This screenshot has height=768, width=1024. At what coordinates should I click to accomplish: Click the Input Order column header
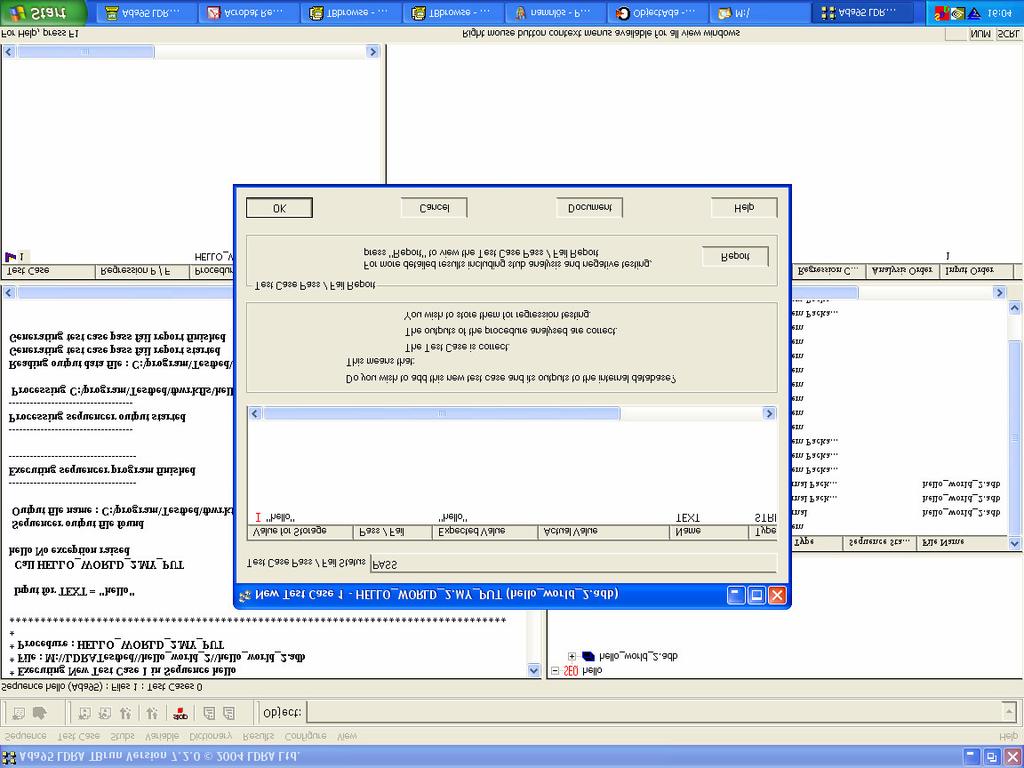tap(976, 271)
